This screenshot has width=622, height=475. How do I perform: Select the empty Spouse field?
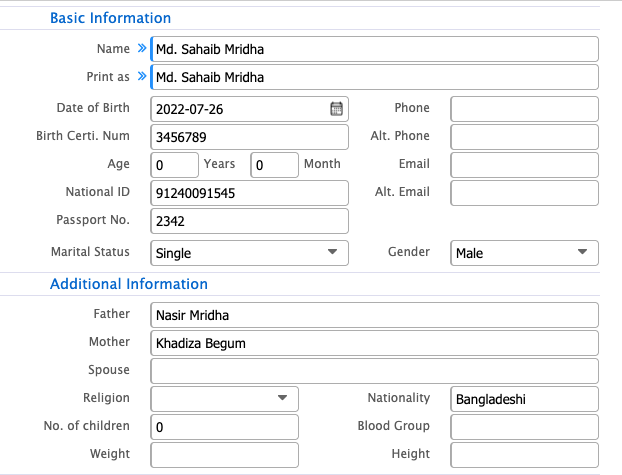[374, 371]
